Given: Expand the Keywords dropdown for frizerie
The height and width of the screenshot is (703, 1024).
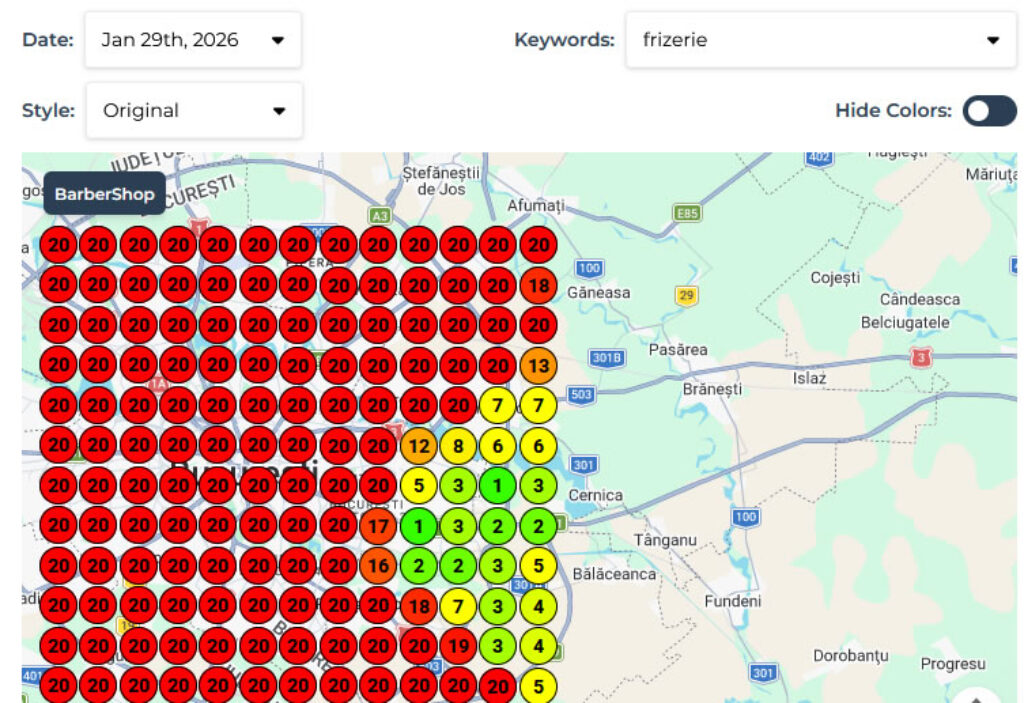Looking at the screenshot, I should coord(820,40).
